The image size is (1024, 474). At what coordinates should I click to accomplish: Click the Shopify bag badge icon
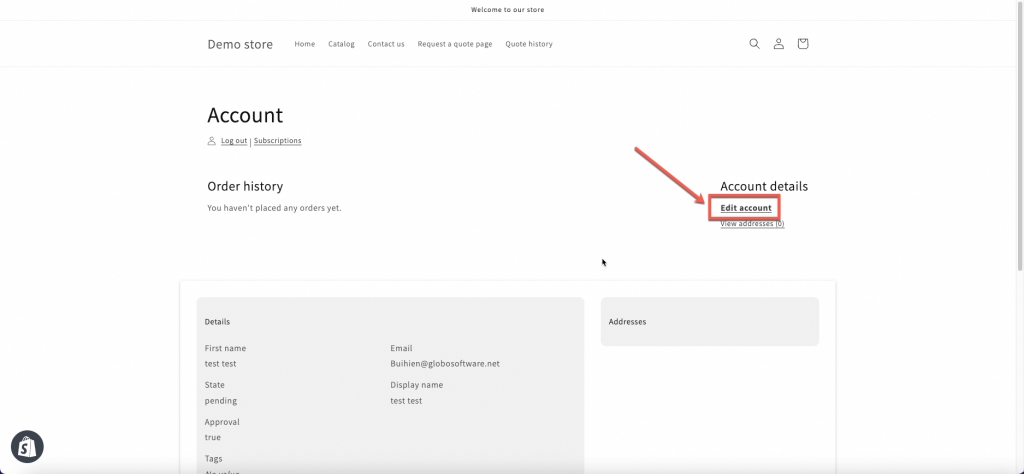click(x=27, y=447)
